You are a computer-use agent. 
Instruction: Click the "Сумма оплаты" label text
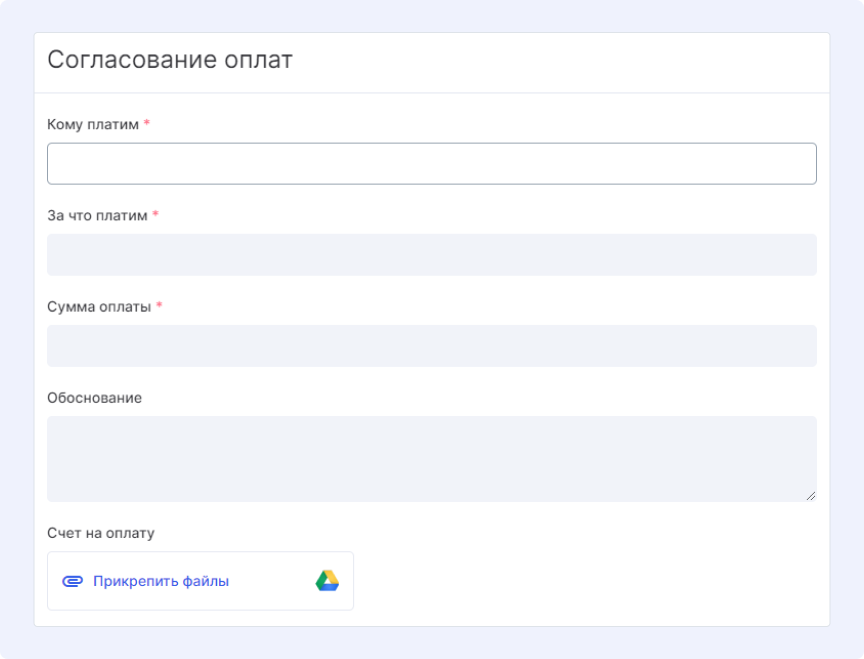99,306
